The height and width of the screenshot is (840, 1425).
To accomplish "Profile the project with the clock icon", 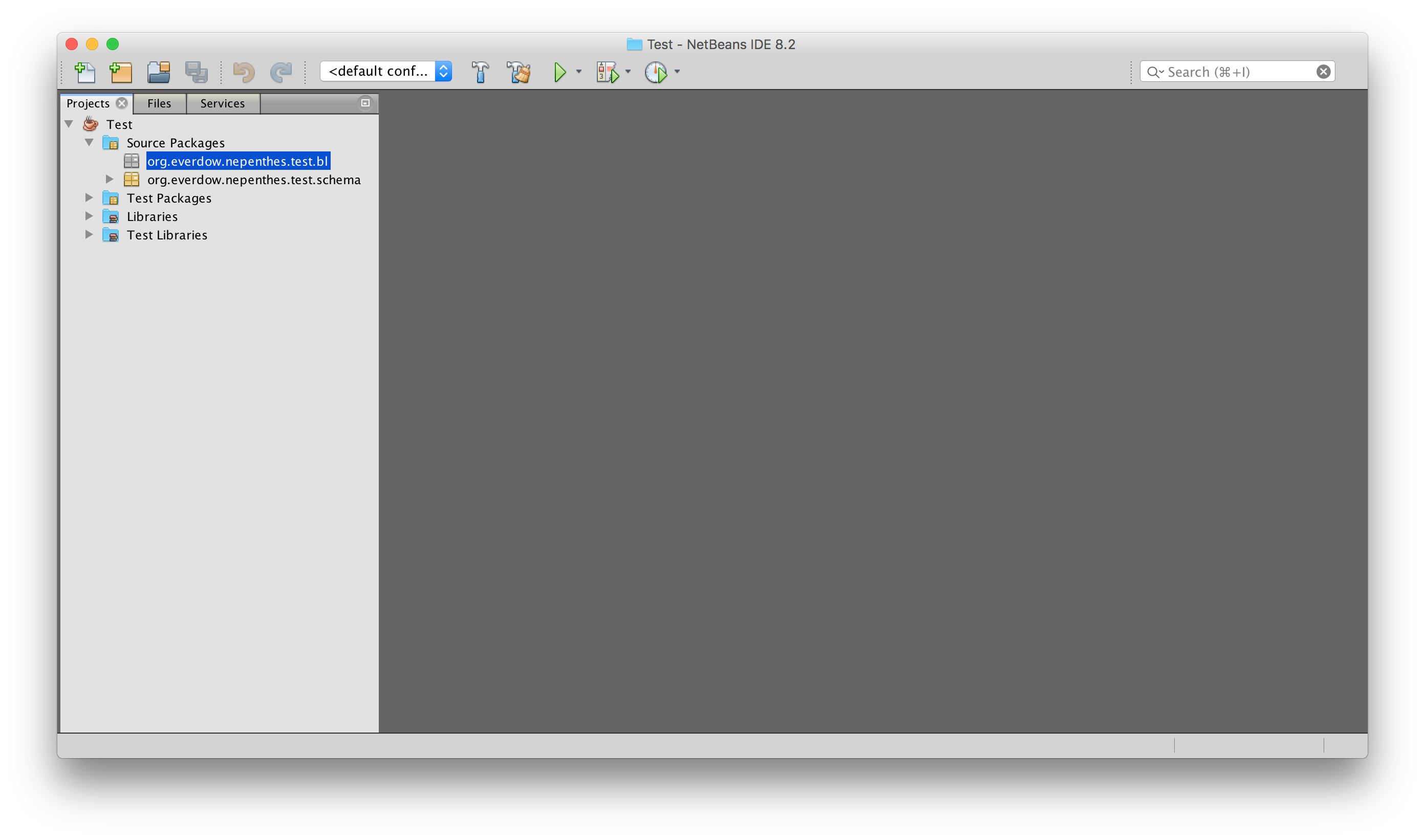I will coord(656,72).
